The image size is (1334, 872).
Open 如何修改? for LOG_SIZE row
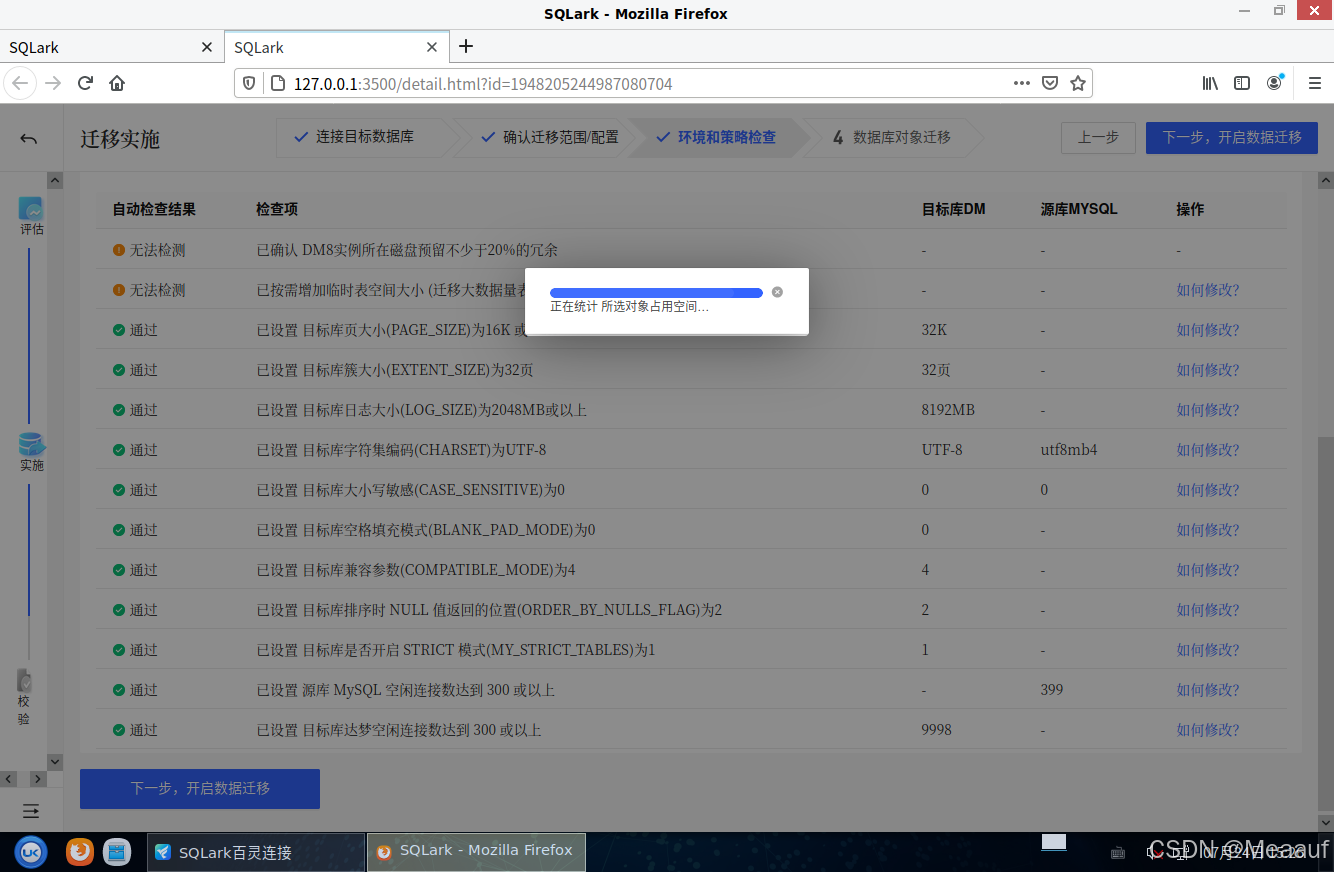1207,410
